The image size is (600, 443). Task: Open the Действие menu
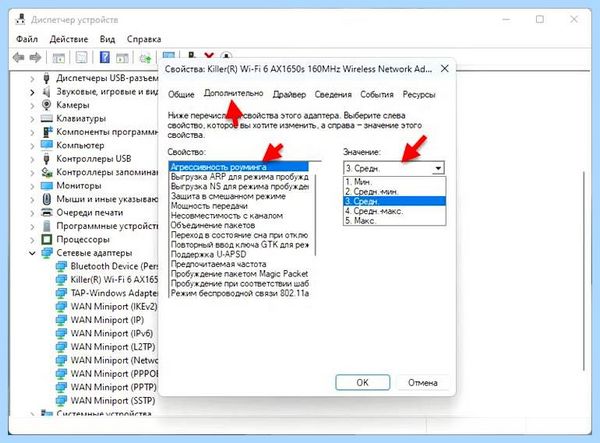[x=69, y=39]
